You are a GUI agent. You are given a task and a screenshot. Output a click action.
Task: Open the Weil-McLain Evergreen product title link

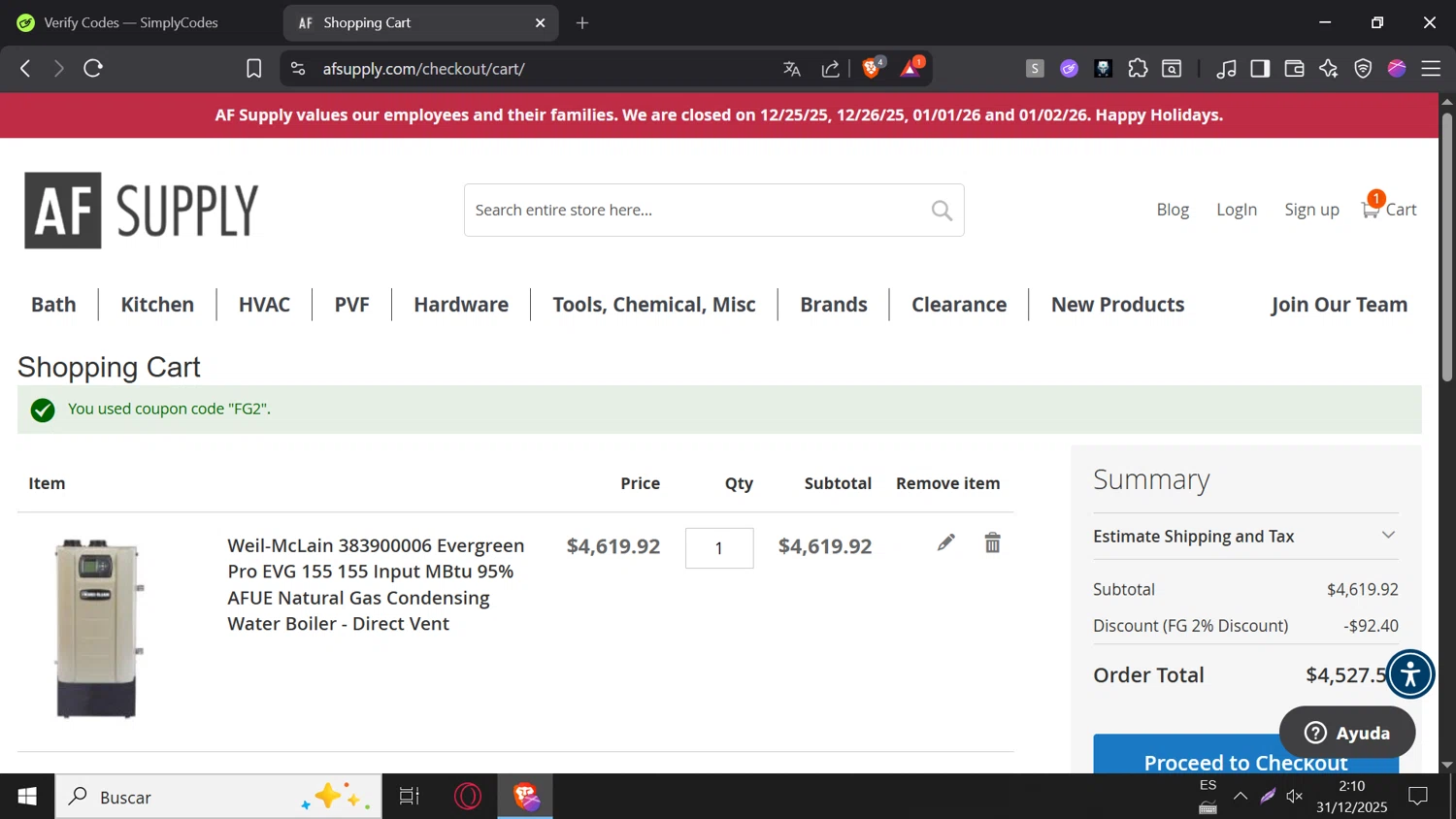click(x=376, y=585)
